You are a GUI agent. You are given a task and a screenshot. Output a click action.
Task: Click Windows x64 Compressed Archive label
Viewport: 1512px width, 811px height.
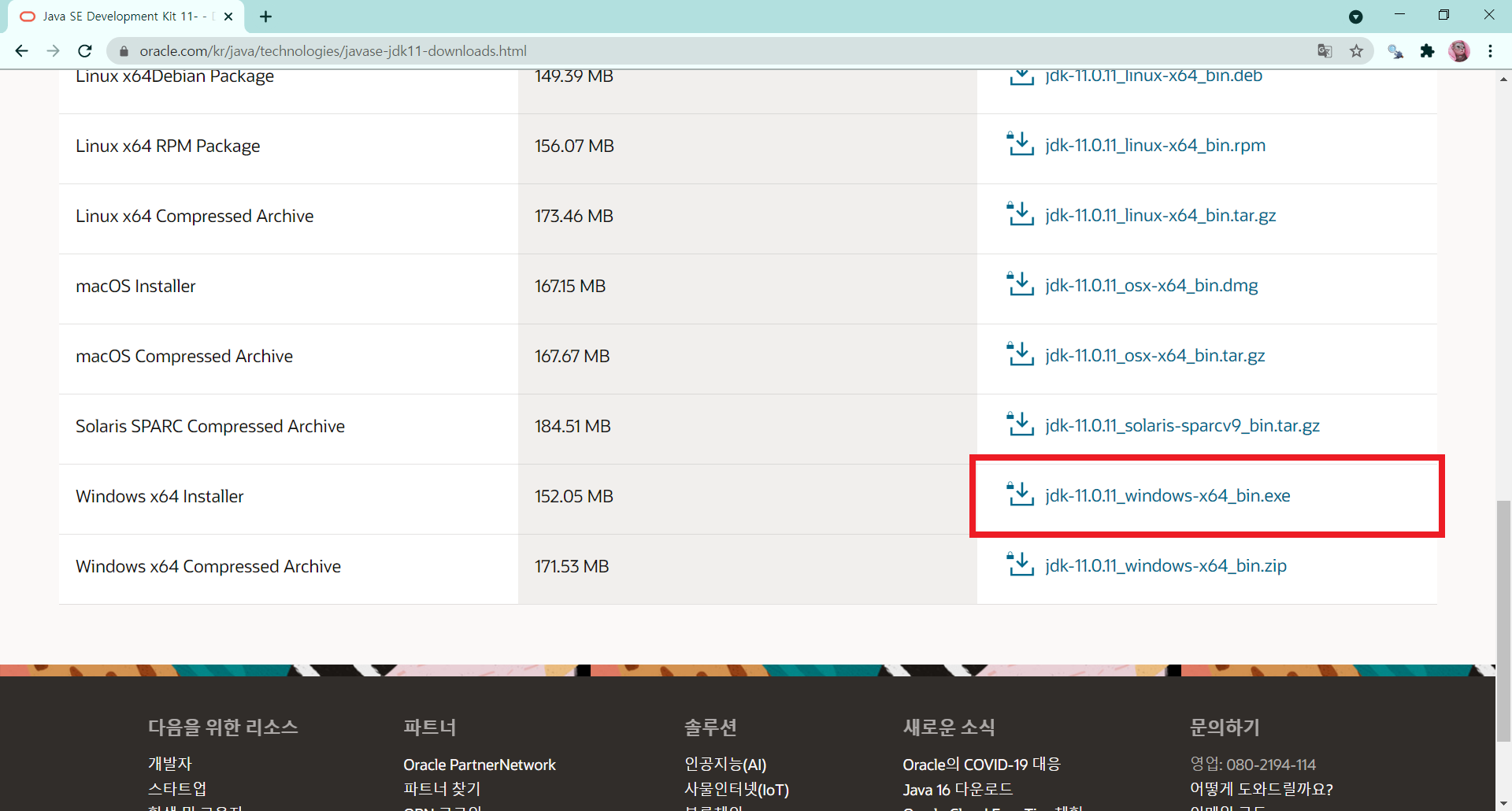[x=208, y=567]
